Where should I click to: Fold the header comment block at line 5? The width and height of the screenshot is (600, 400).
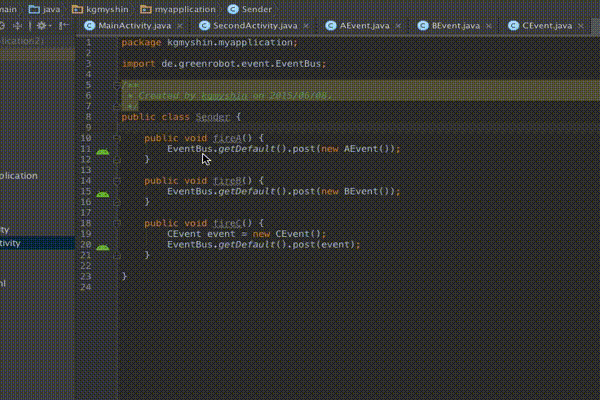click(118, 85)
